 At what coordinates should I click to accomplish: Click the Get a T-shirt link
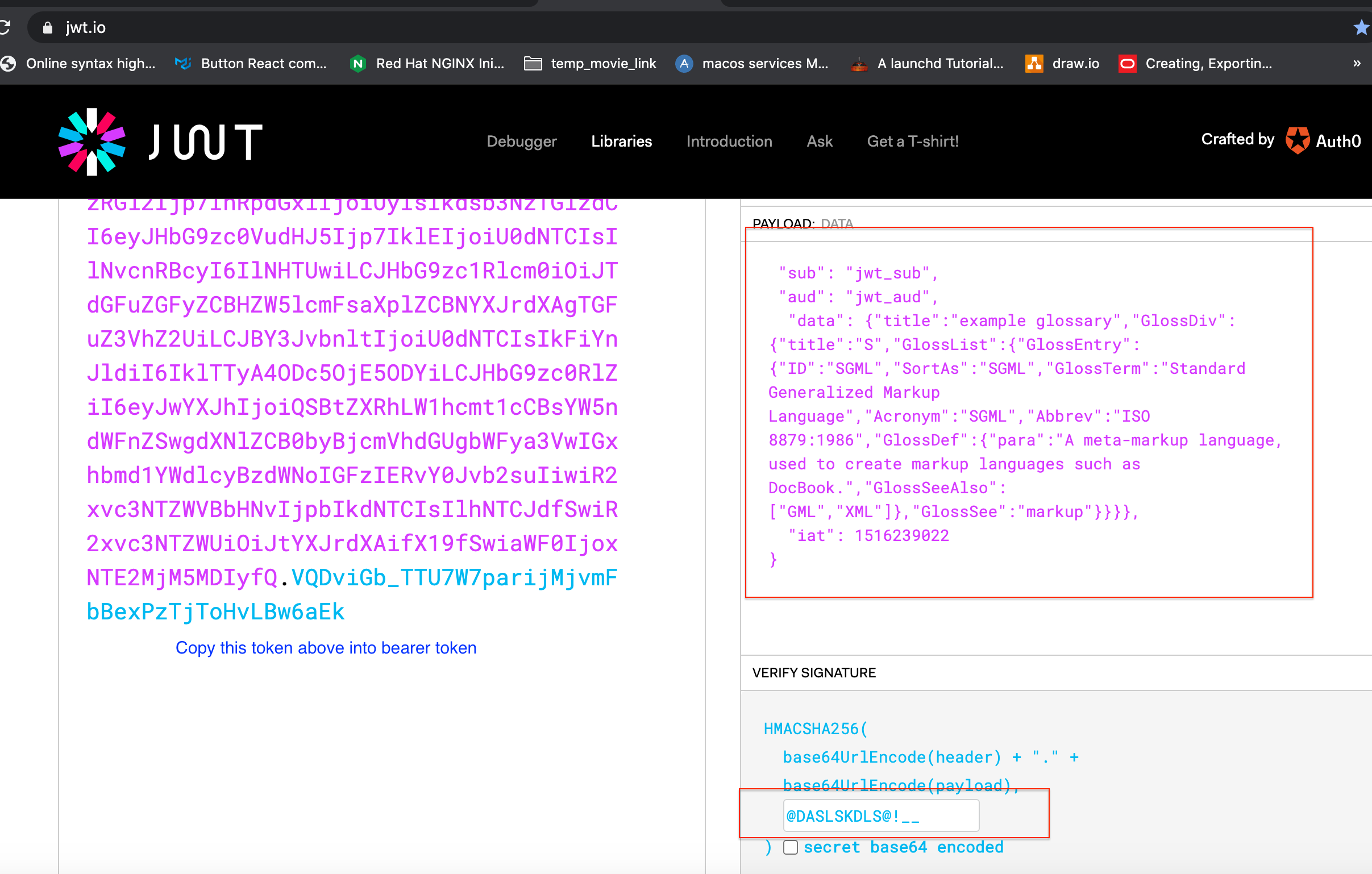(x=913, y=141)
